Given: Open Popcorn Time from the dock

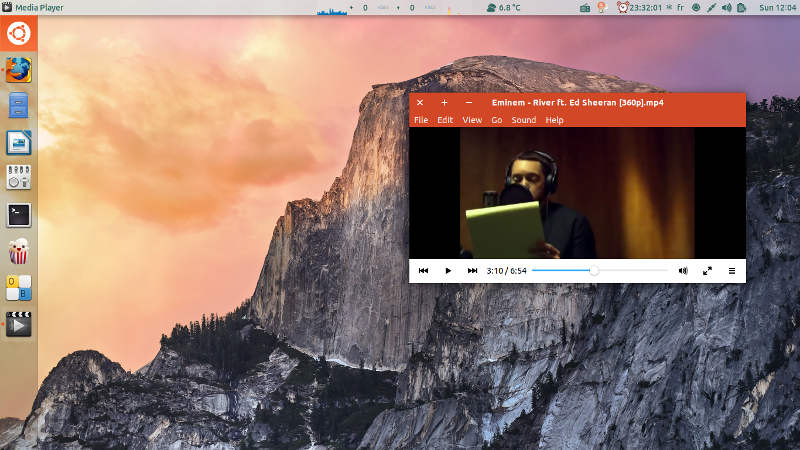Looking at the screenshot, I should (x=19, y=252).
